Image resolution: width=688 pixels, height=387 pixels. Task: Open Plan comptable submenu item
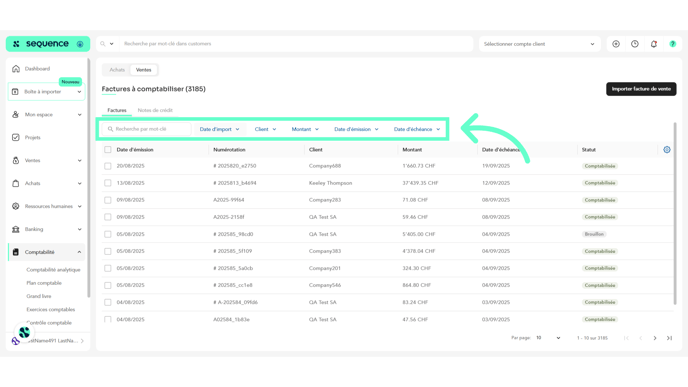[44, 283]
